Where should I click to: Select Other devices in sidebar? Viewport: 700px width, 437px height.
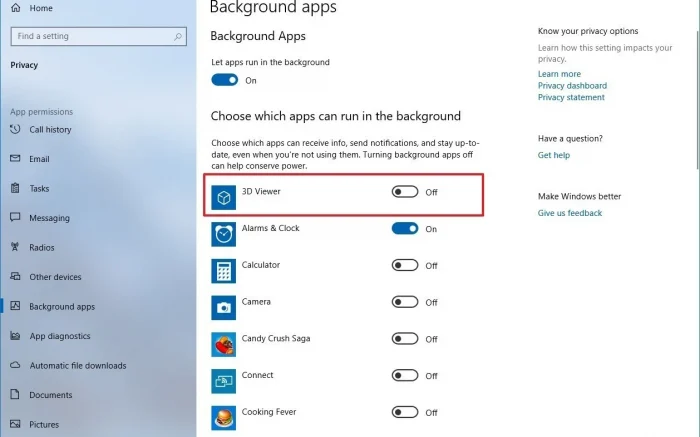pos(55,277)
